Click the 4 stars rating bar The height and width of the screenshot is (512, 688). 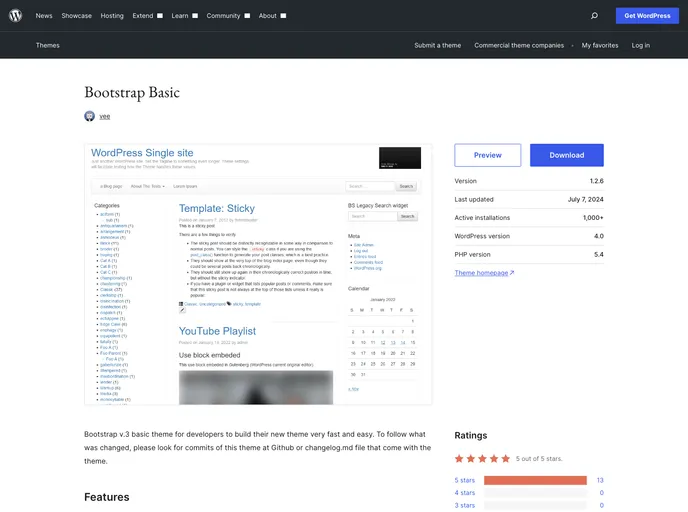click(x=535, y=493)
